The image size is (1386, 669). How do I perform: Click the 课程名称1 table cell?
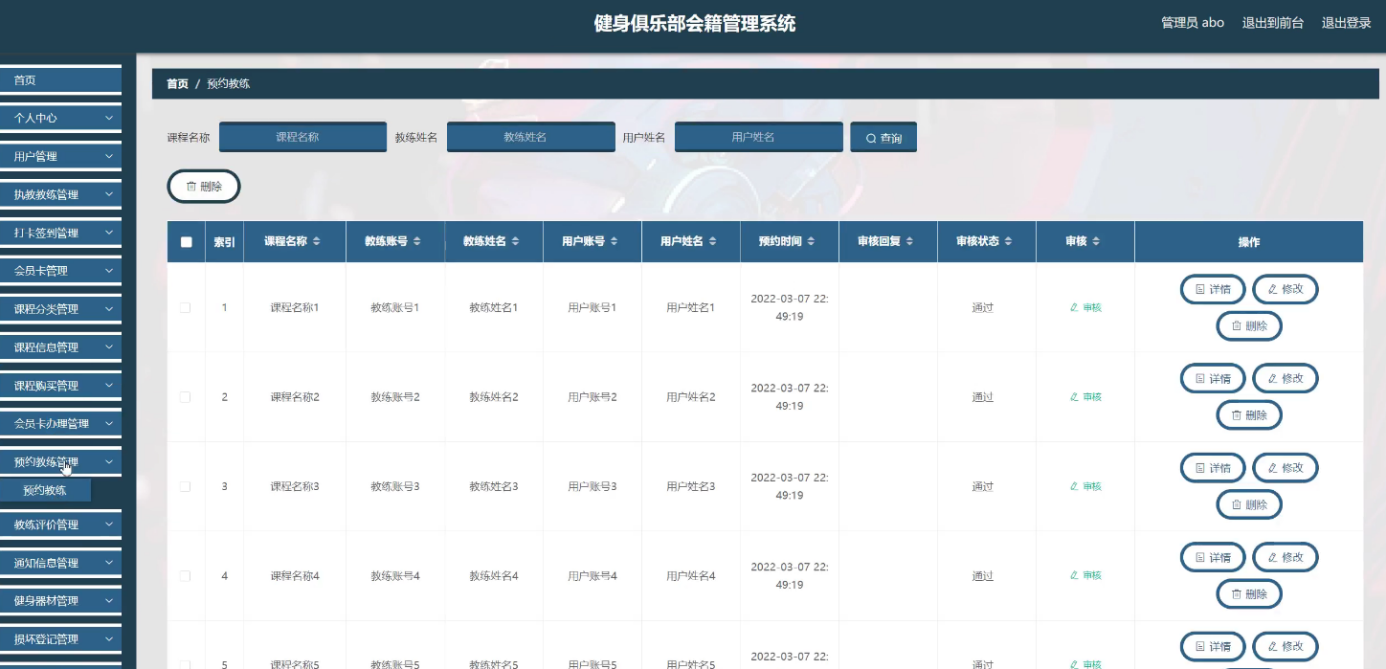pyautogui.click(x=295, y=308)
